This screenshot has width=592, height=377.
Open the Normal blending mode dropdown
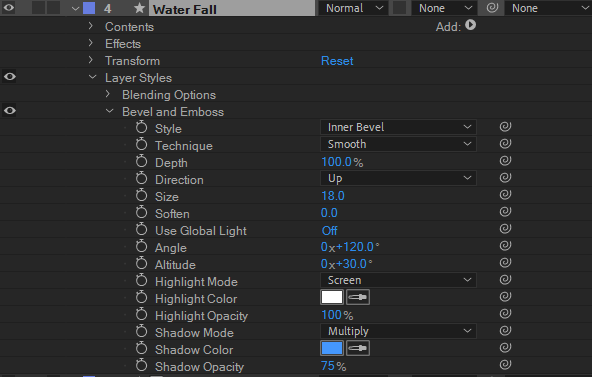[x=353, y=8]
